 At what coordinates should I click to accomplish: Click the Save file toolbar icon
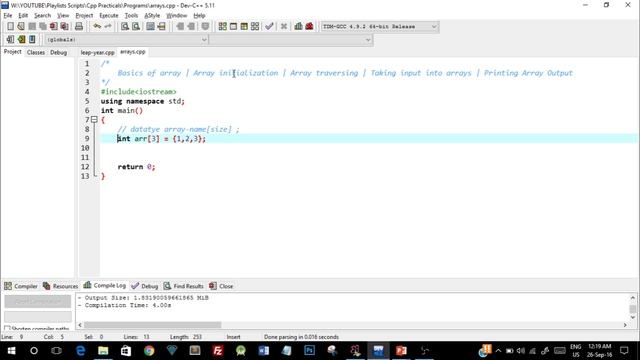click(x=32, y=27)
